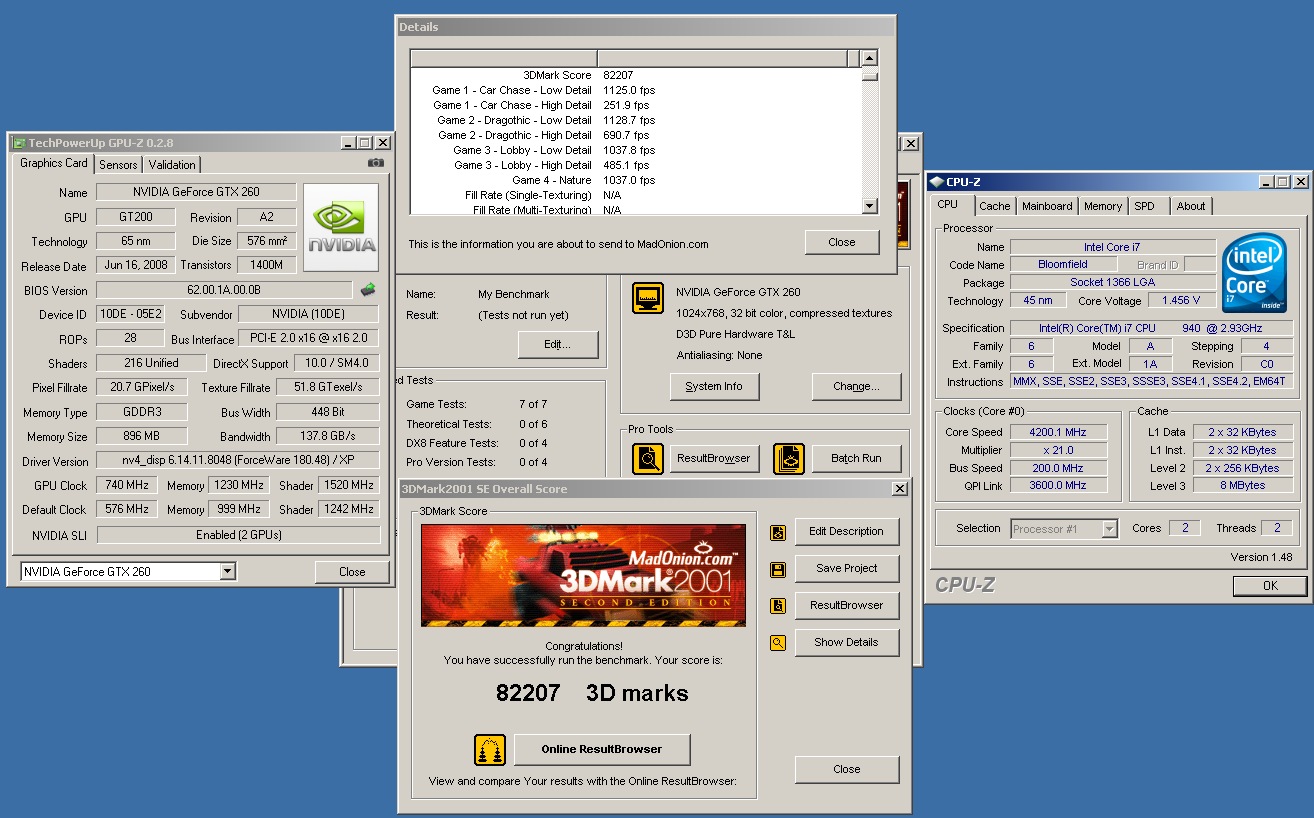Click the BIOS save chip icon in GPU-Z
The height and width of the screenshot is (818, 1314).
[368, 290]
